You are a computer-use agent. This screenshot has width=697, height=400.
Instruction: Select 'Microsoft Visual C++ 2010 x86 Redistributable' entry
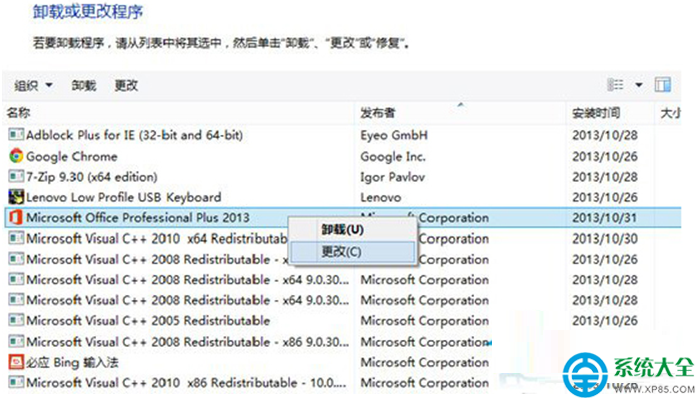(186, 383)
